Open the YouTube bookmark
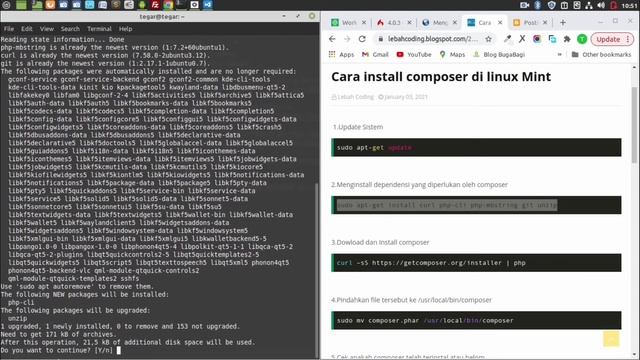Viewport: 640px width, 360px height. click(414, 54)
